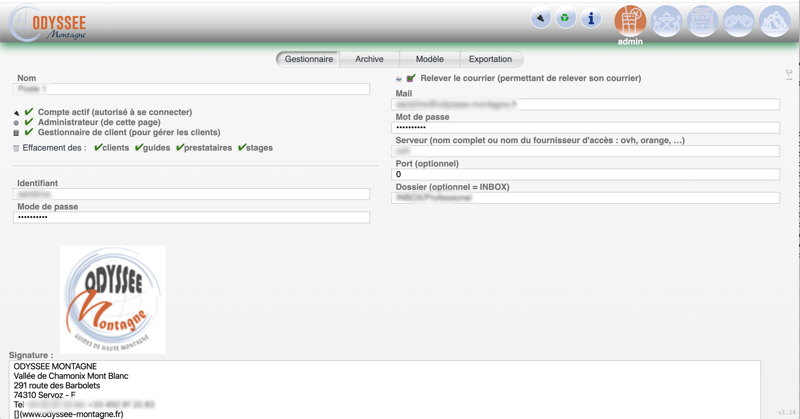Open the mountain peaks module icon

[x=775, y=20]
